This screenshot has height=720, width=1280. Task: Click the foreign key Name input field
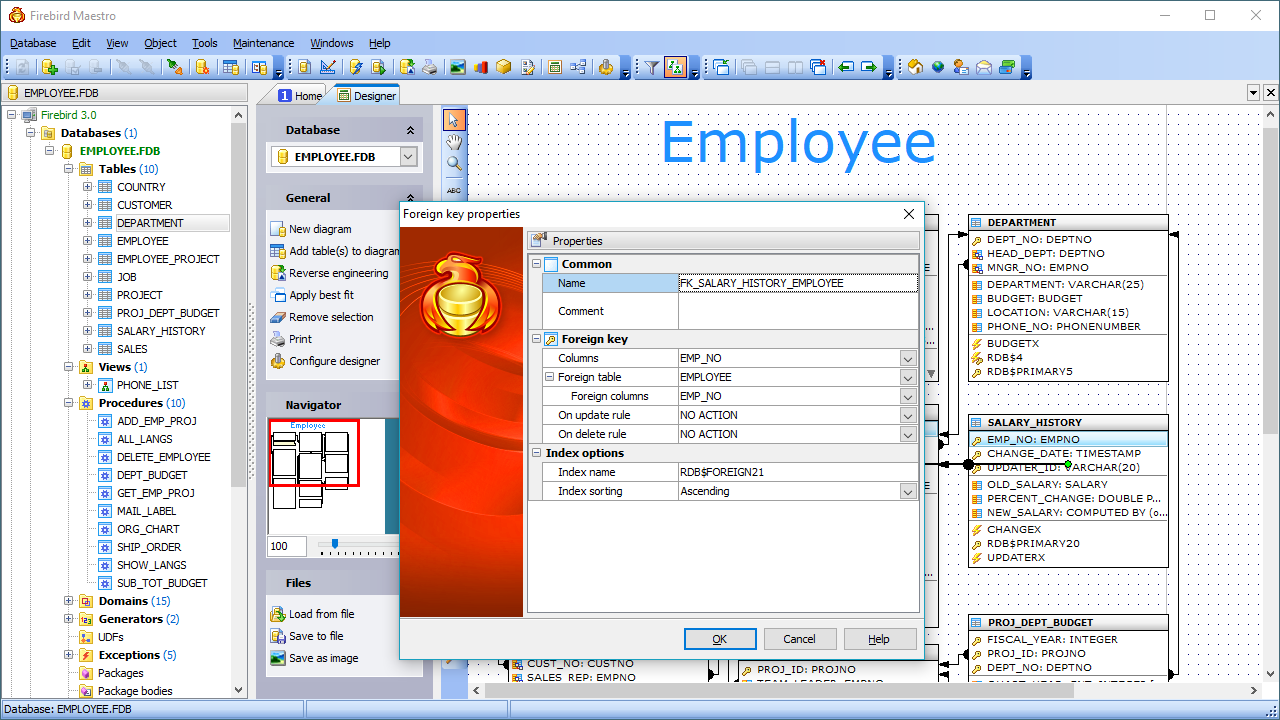click(797, 283)
